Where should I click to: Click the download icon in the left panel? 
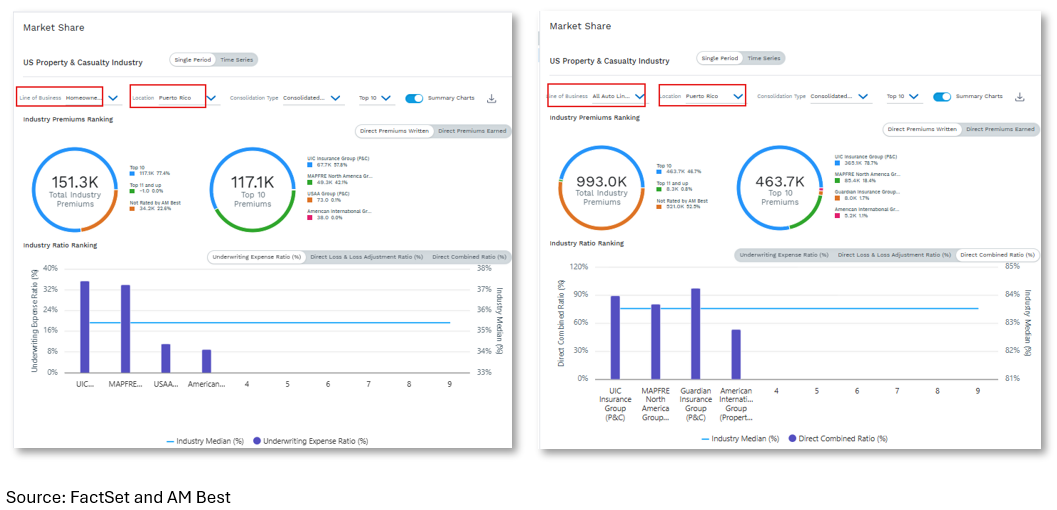click(x=491, y=98)
